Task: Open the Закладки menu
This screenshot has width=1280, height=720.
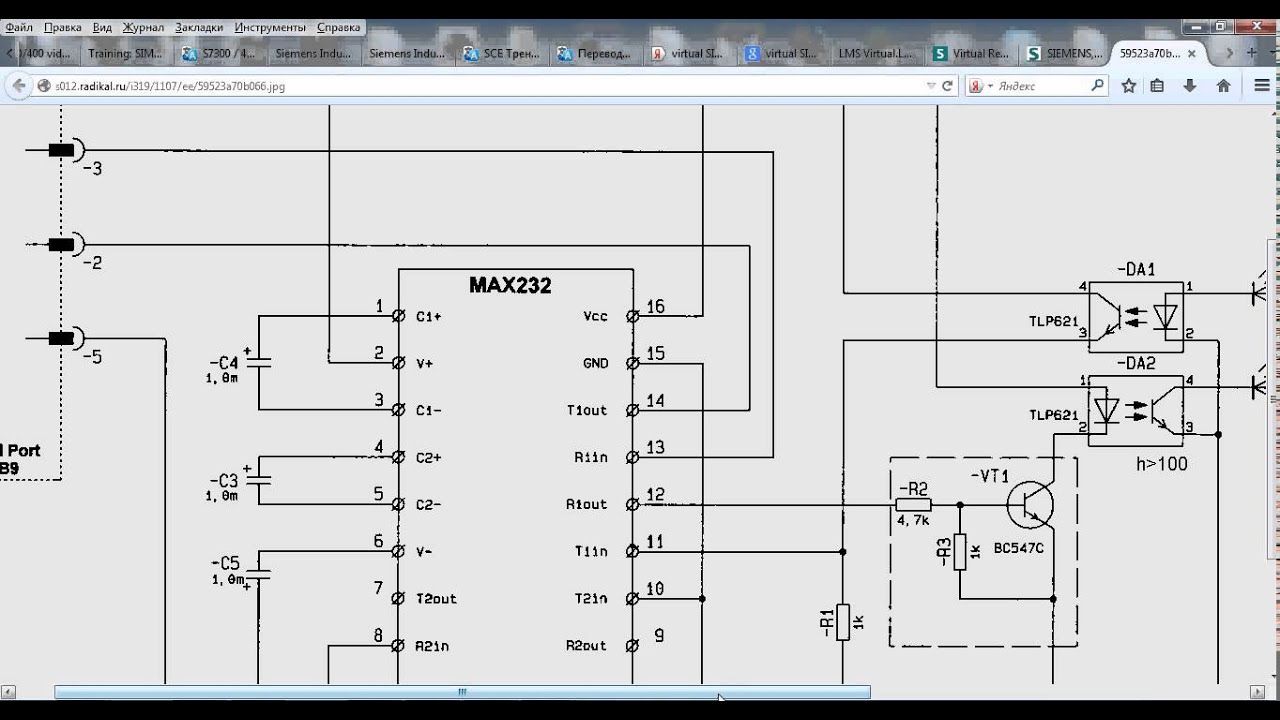Action: click(199, 27)
